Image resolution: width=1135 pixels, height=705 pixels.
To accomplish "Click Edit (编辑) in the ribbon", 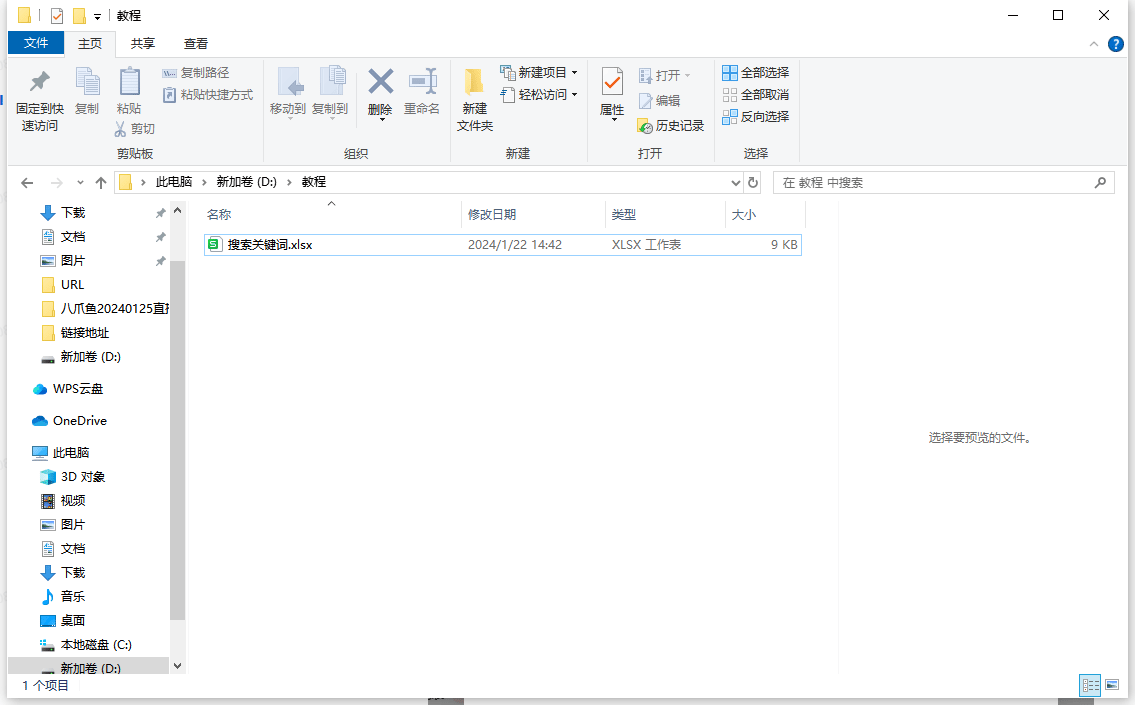I will coord(659,101).
